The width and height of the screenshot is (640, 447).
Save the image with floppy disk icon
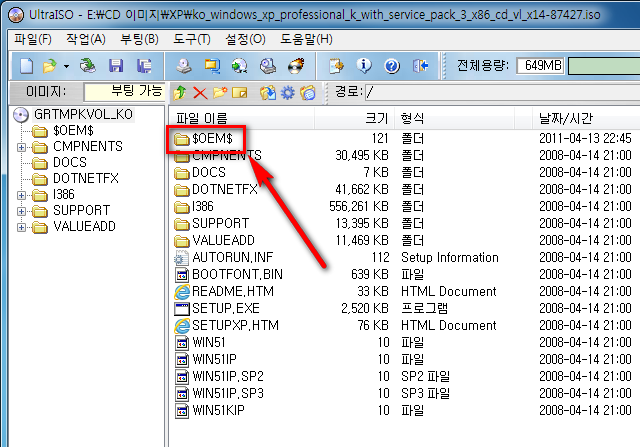pyautogui.click(x=116, y=66)
